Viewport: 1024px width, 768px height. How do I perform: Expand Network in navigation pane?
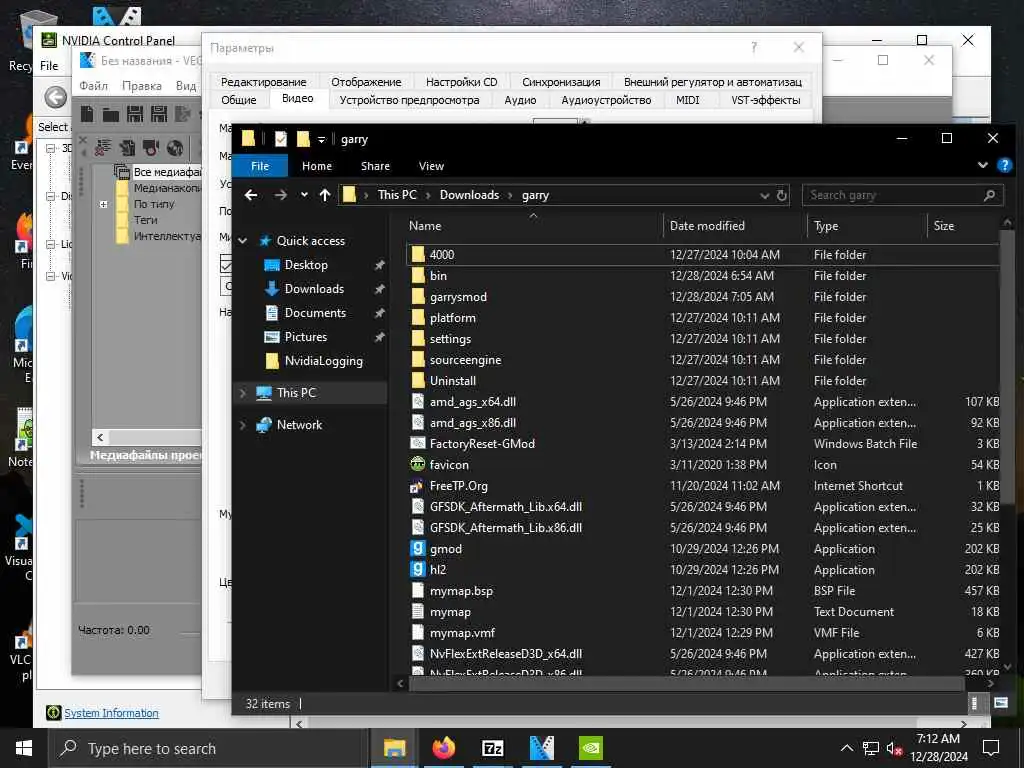(x=243, y=424)
